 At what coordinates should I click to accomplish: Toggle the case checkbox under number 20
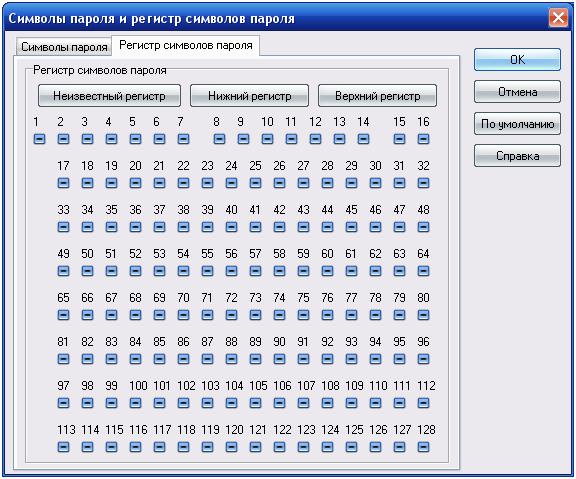[x=136, y=183]
